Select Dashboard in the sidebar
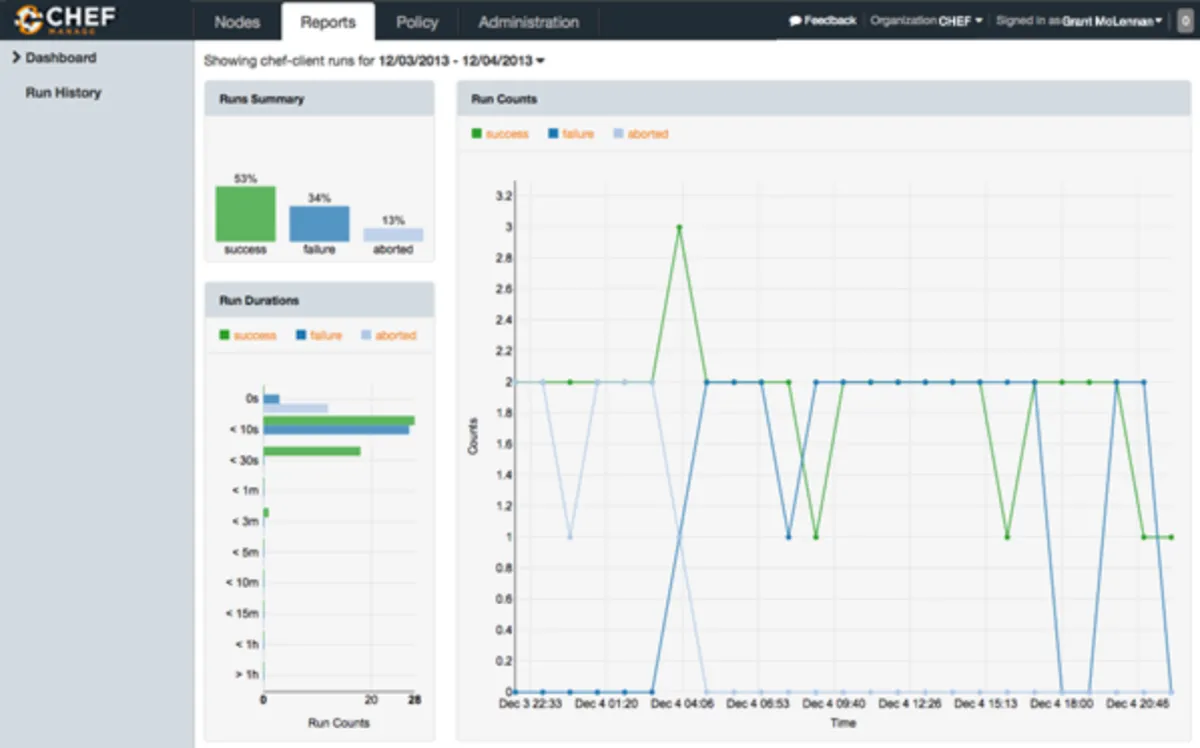 [60, 58]
